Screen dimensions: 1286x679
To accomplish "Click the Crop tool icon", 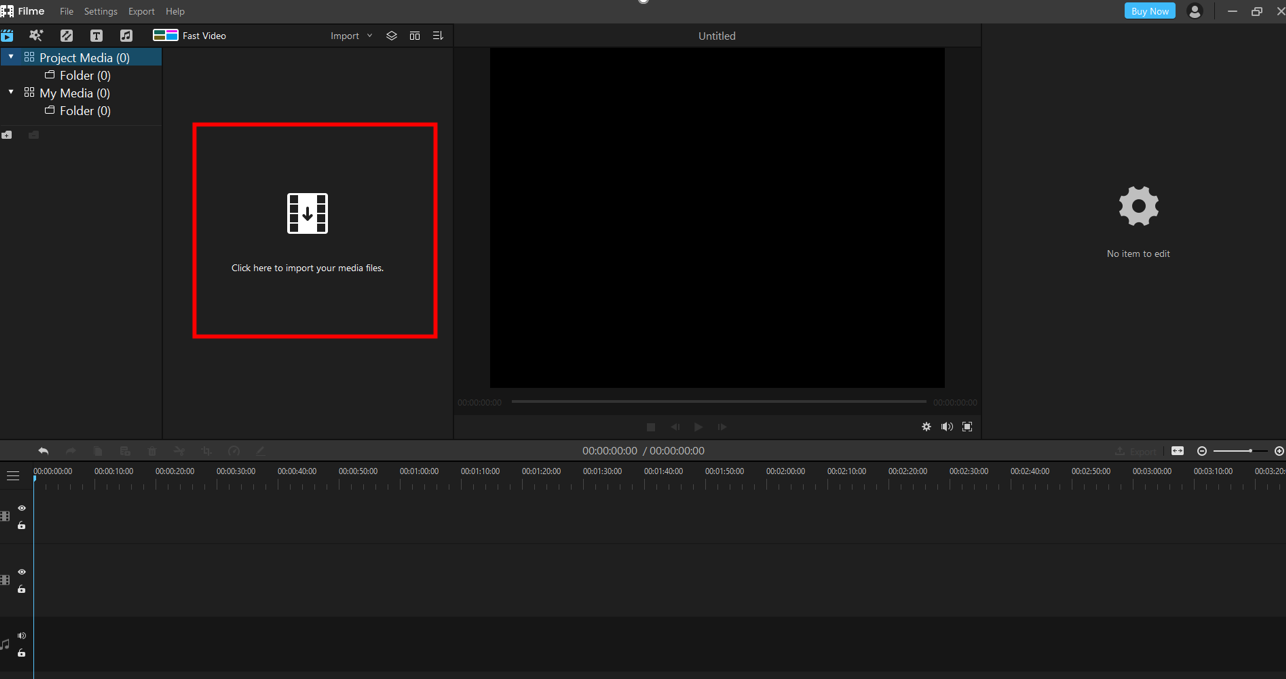I will [206, 451].
